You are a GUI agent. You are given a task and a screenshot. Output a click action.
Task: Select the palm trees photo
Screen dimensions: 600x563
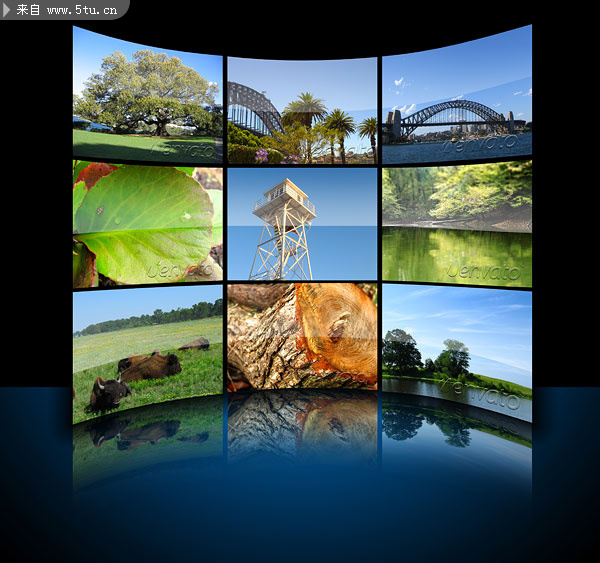click(302, 111)
